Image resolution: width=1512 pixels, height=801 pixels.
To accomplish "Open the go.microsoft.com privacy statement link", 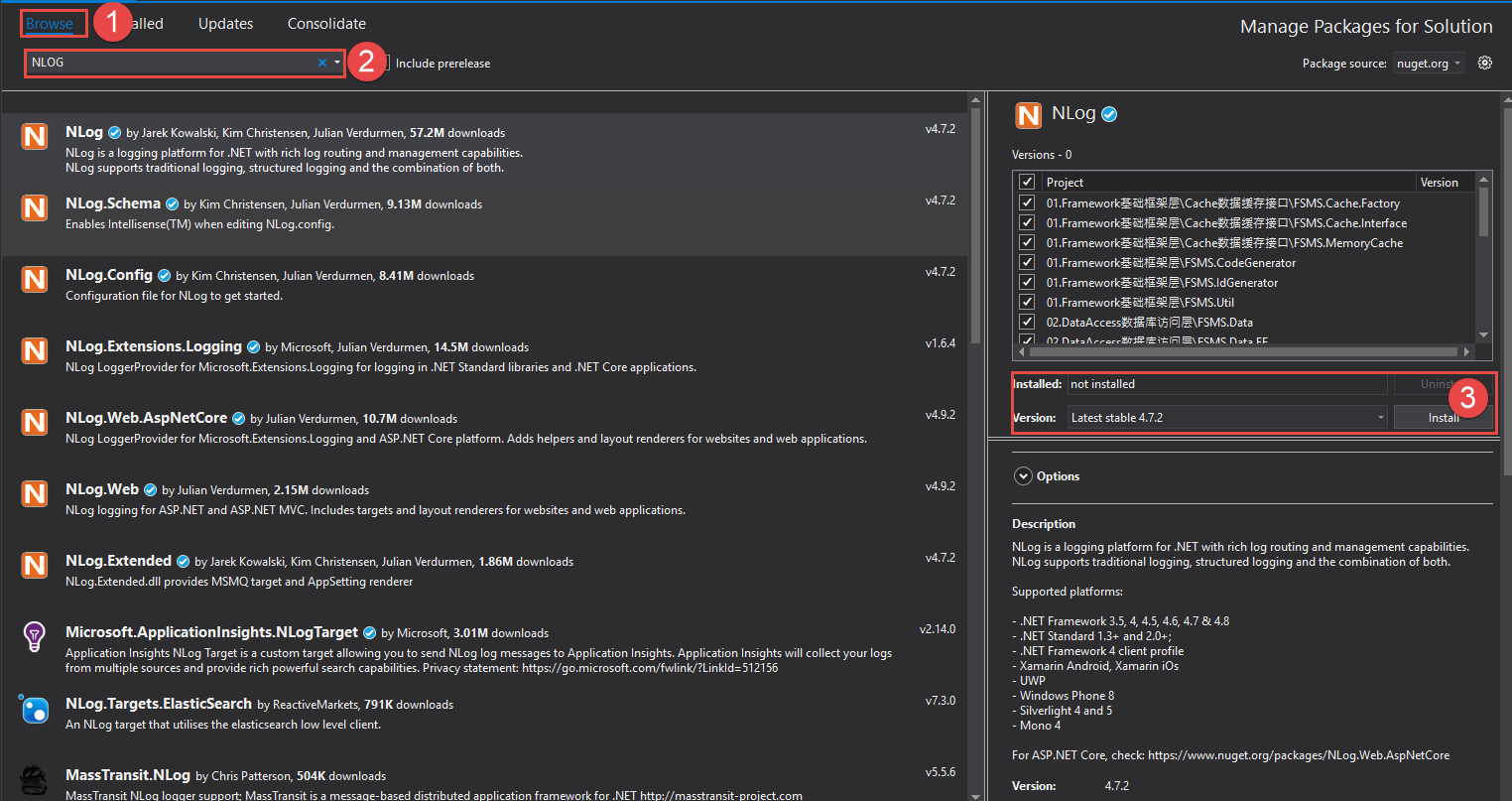I will (x=650, y=668).
